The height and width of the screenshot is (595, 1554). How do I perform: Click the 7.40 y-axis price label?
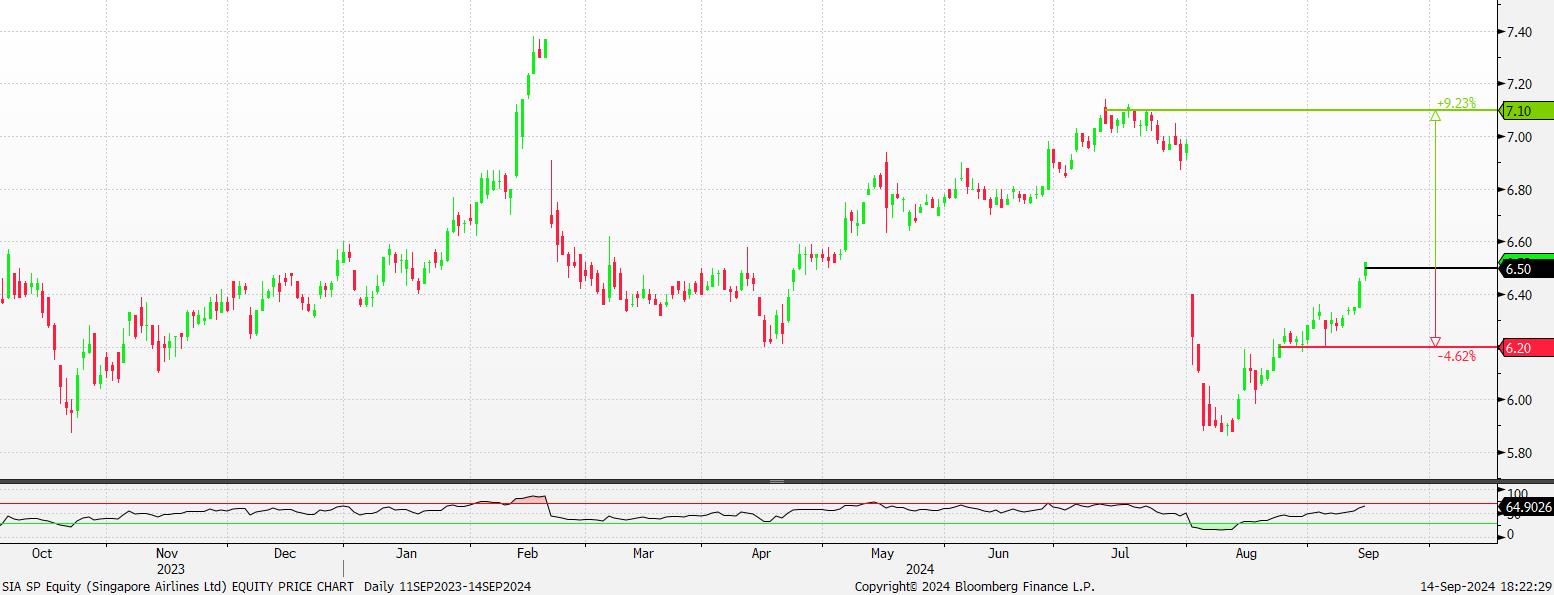(x=1520, y=32)
